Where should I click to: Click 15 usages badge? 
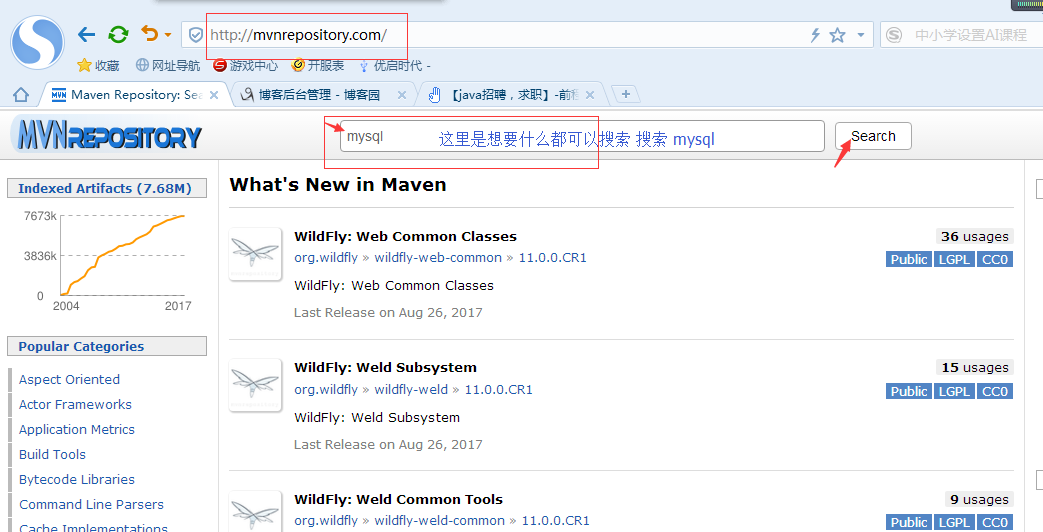974,368
